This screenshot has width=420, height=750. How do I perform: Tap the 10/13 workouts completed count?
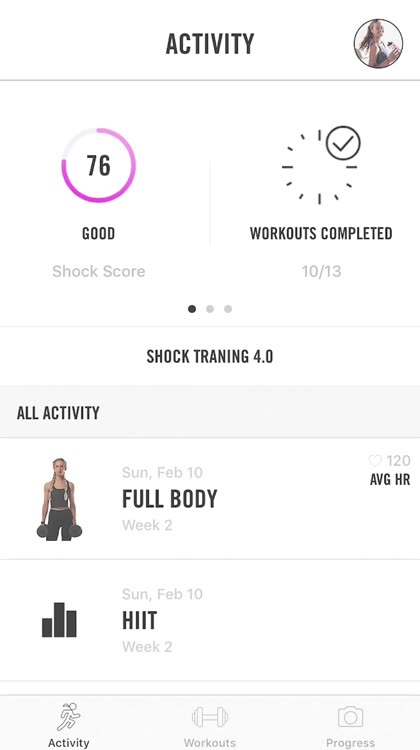pyautogui.click(x=321, y=271)
